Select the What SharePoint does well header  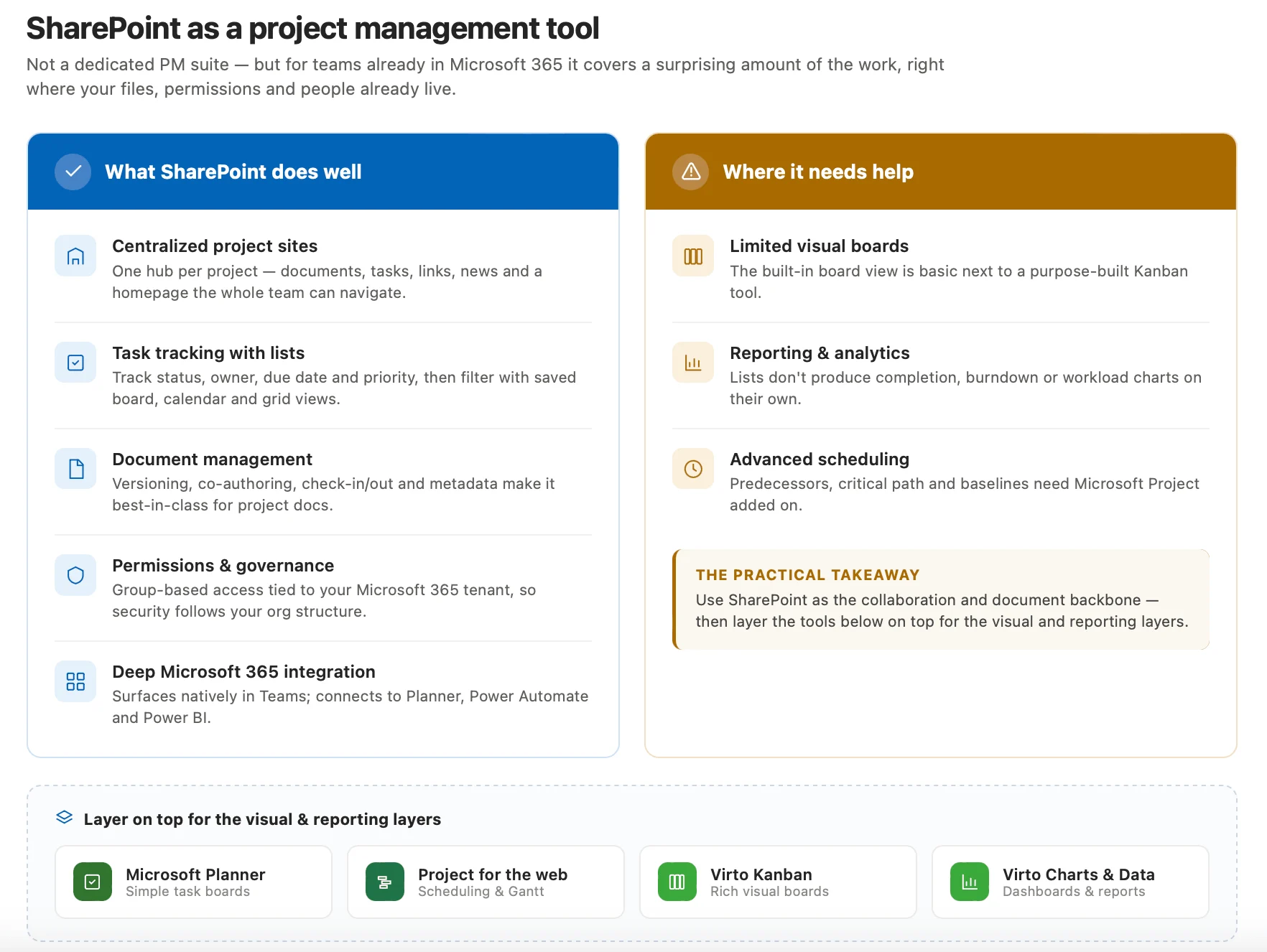coord(323,172)
